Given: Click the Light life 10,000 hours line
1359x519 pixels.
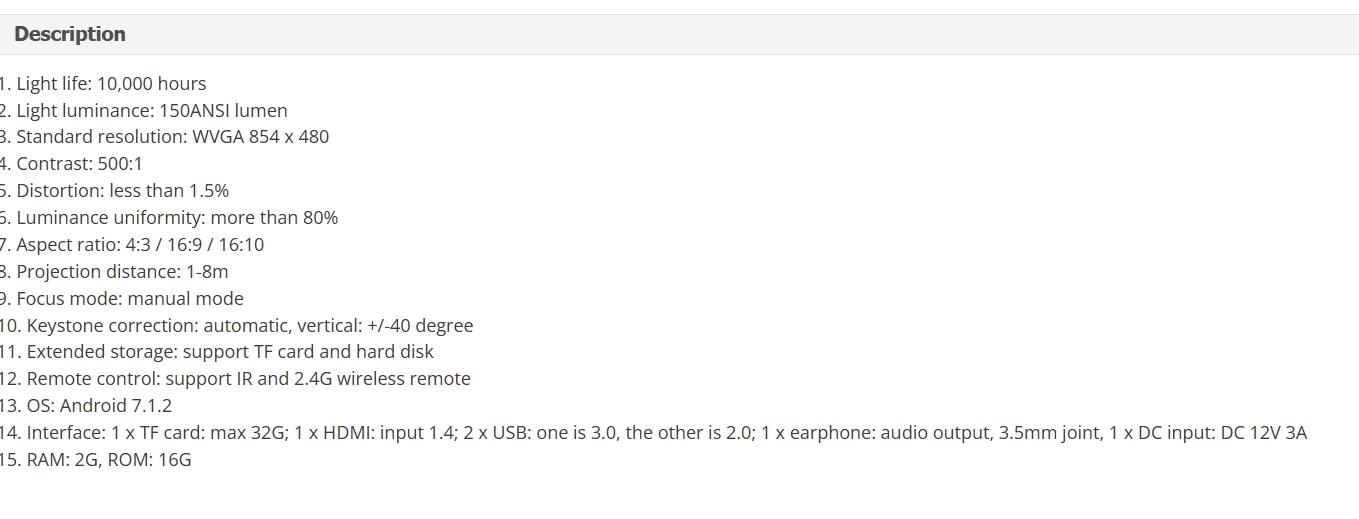Looking at the screenshot, I should click(x=103, y=84).
